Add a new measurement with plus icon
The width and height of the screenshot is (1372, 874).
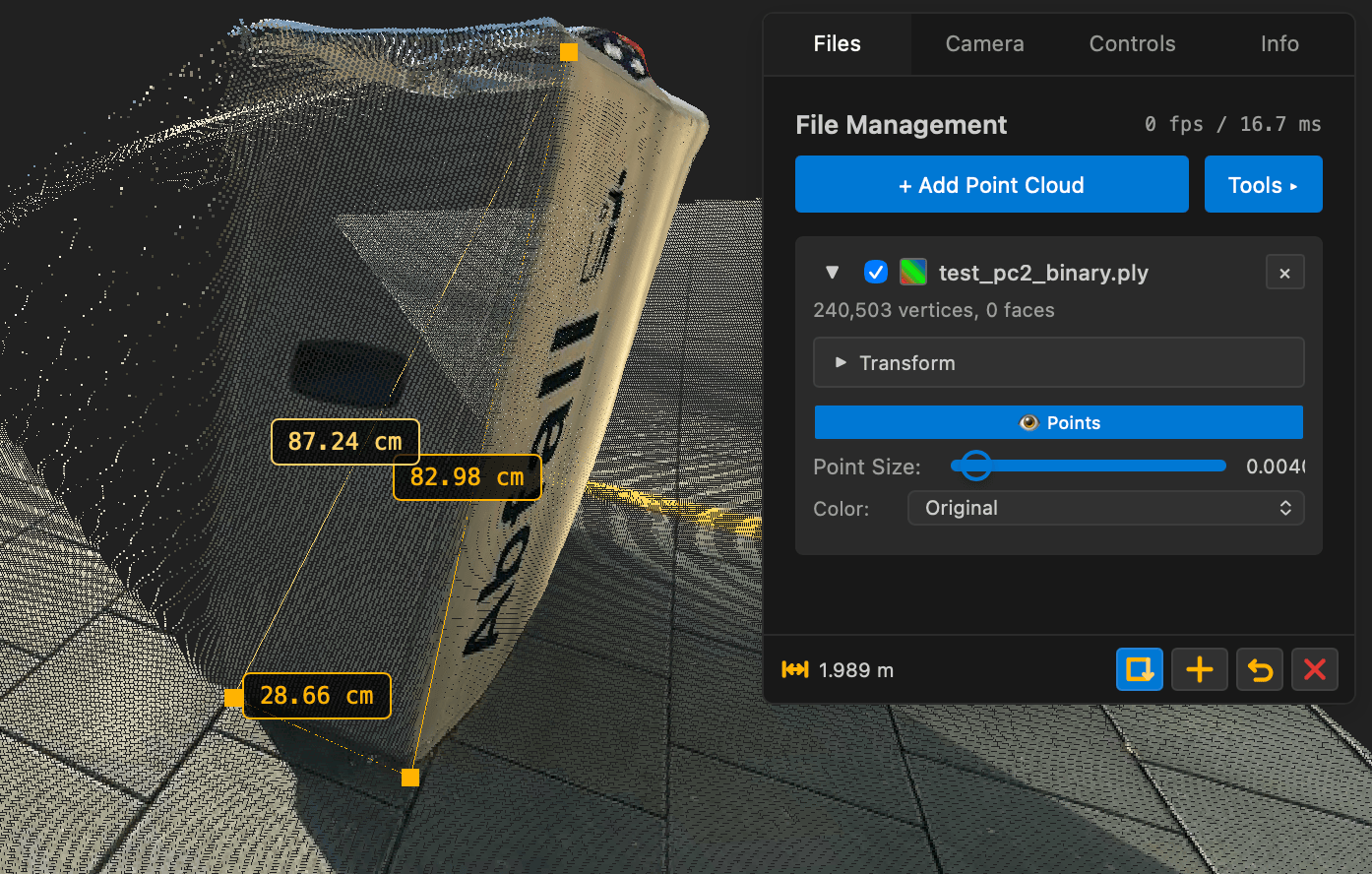pyautogui.click(x=1199, y=670)
